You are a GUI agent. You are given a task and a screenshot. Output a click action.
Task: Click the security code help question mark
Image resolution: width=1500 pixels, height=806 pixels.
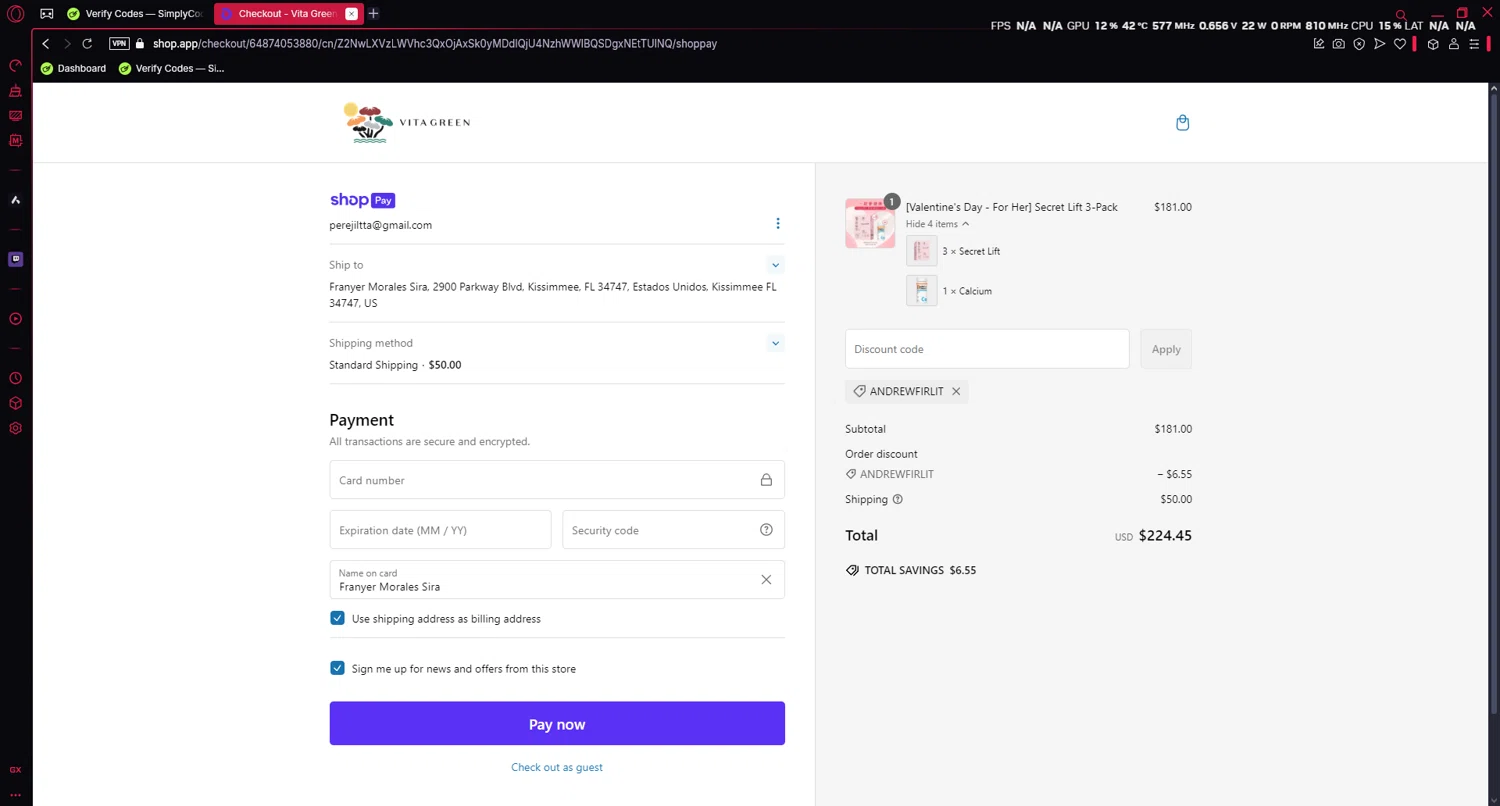766,530
